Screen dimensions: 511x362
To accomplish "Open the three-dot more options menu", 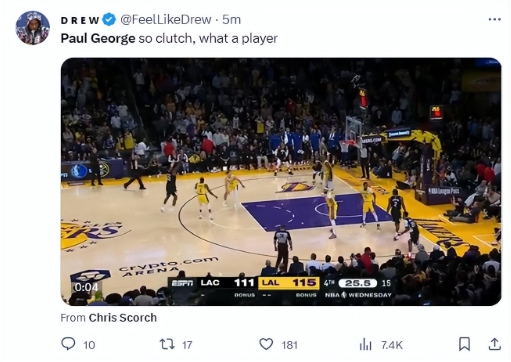I will tap(495, 19).
